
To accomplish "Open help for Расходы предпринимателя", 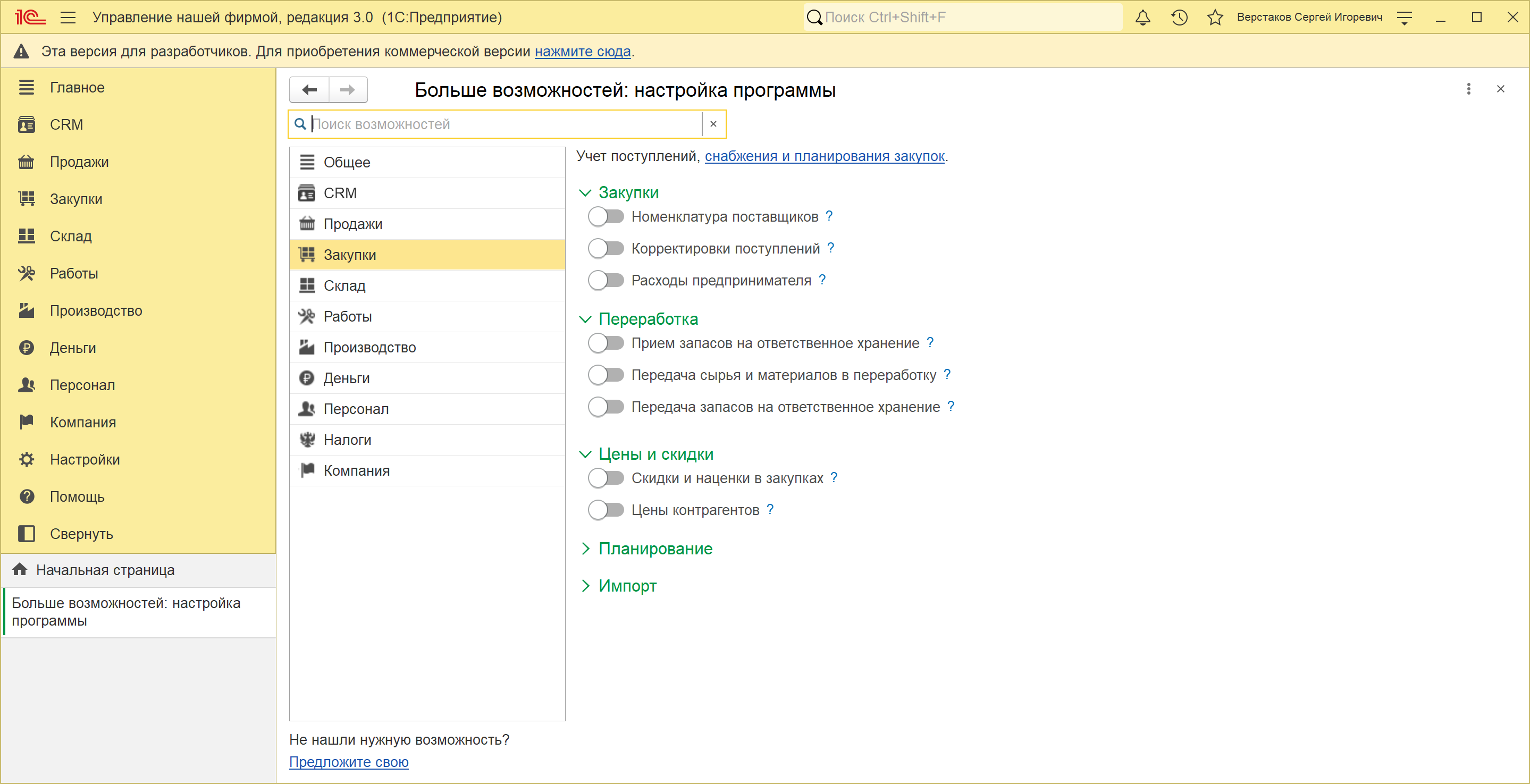I will (x=822, y=280).
